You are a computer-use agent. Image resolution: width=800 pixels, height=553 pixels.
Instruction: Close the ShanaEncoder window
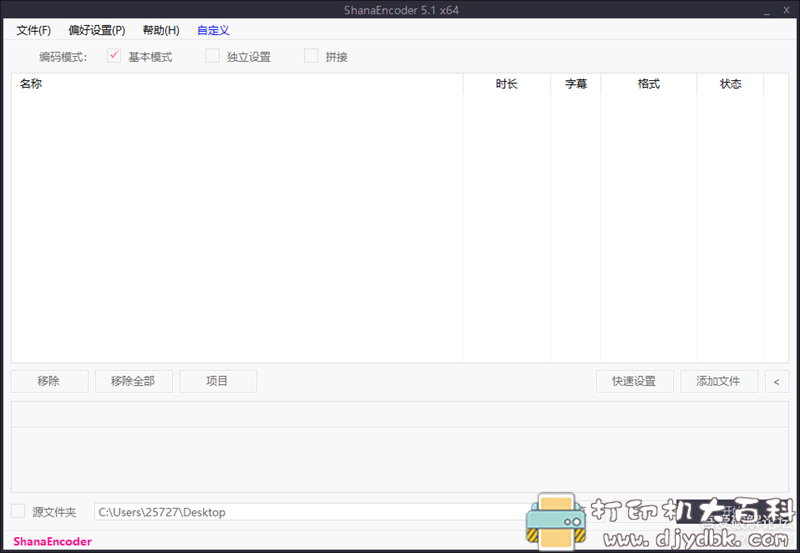coord(786,10)
